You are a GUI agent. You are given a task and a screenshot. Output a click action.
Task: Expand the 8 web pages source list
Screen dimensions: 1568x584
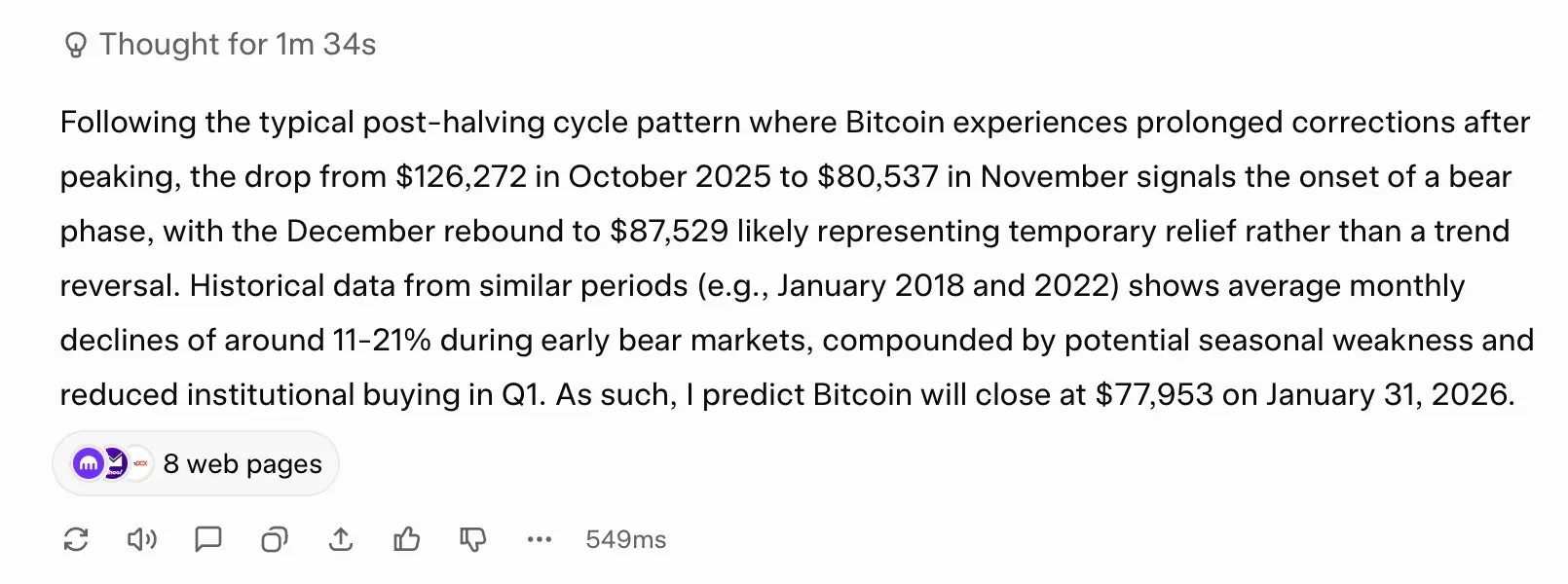242,463
